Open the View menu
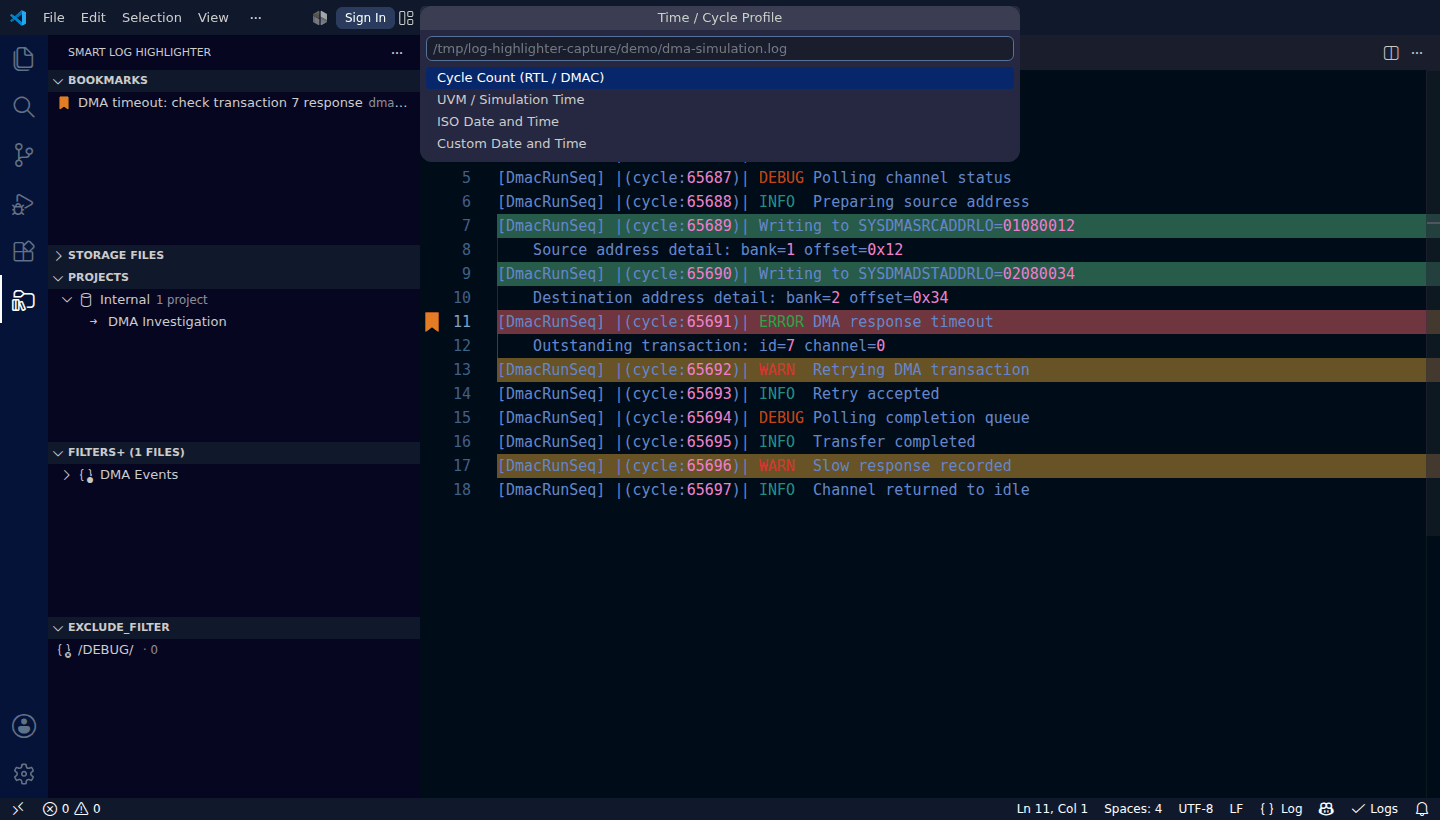This screenshot has width=1440, height=820. coord(213,17)
